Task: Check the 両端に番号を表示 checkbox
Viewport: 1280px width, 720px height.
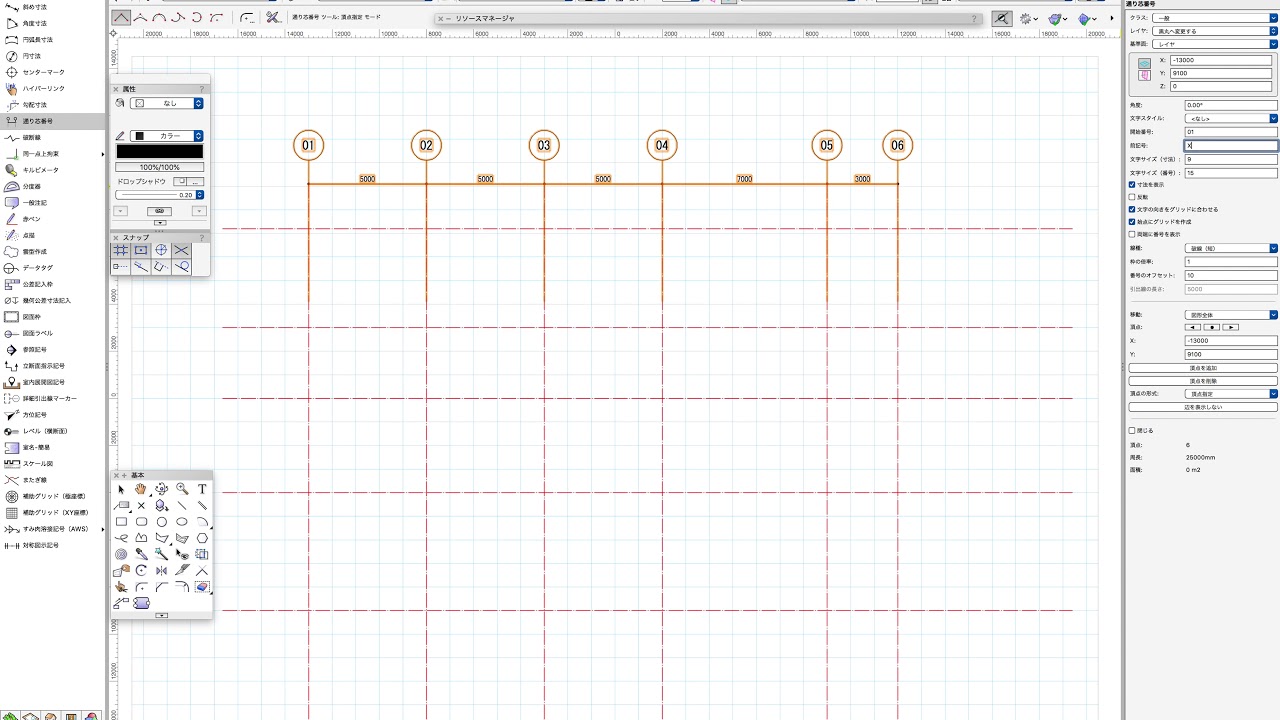Action: click(1132, 234)
